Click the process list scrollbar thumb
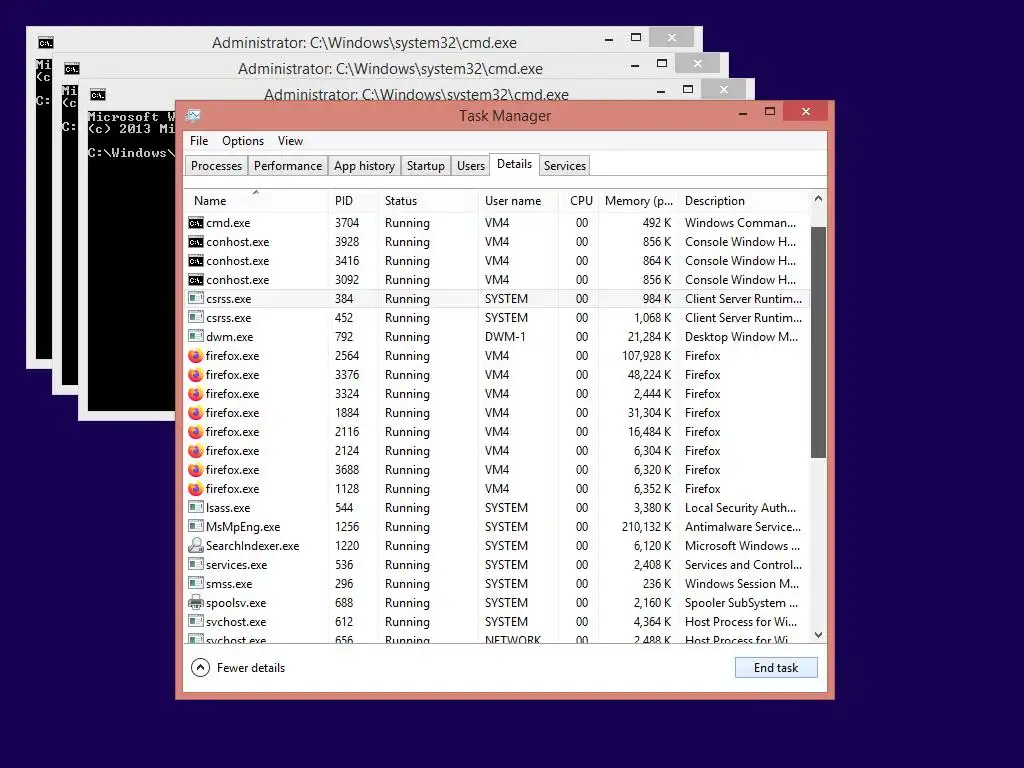Image resolution: width=1024 pixels, height=768 pixels. (x=818, y=342)
